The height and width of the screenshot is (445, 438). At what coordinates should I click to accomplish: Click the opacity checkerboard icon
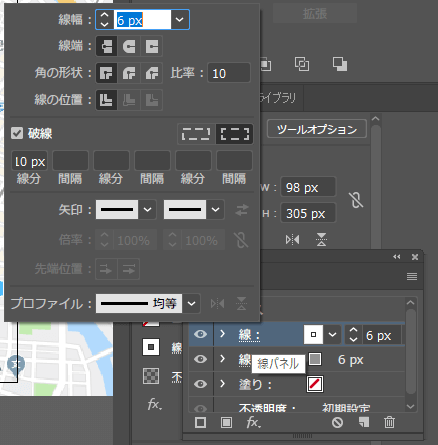(x=151, y=376)
